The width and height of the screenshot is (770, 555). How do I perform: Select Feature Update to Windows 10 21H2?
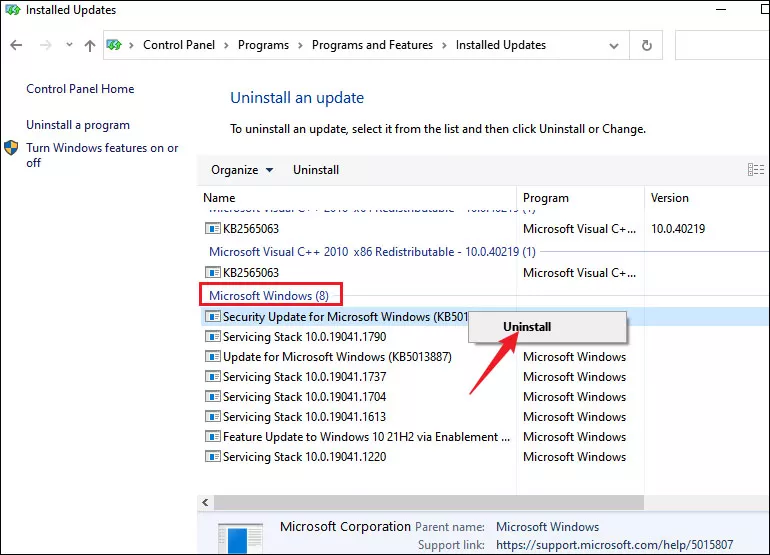pyautogui.click(x=366, y=437)
